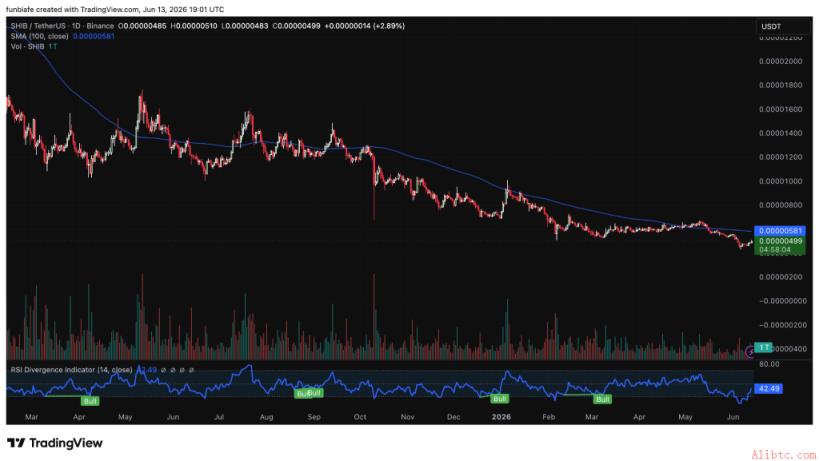Select the RSI Divergence Indicator legend
Screen dimensions: 819x461
[x=72, y=370]
